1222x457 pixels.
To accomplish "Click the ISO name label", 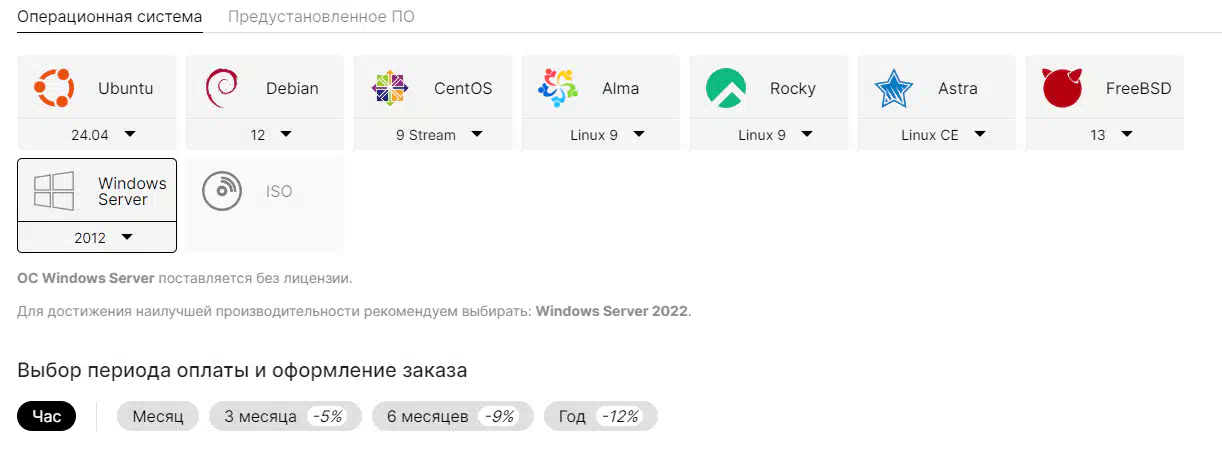I will click(279, 191).
